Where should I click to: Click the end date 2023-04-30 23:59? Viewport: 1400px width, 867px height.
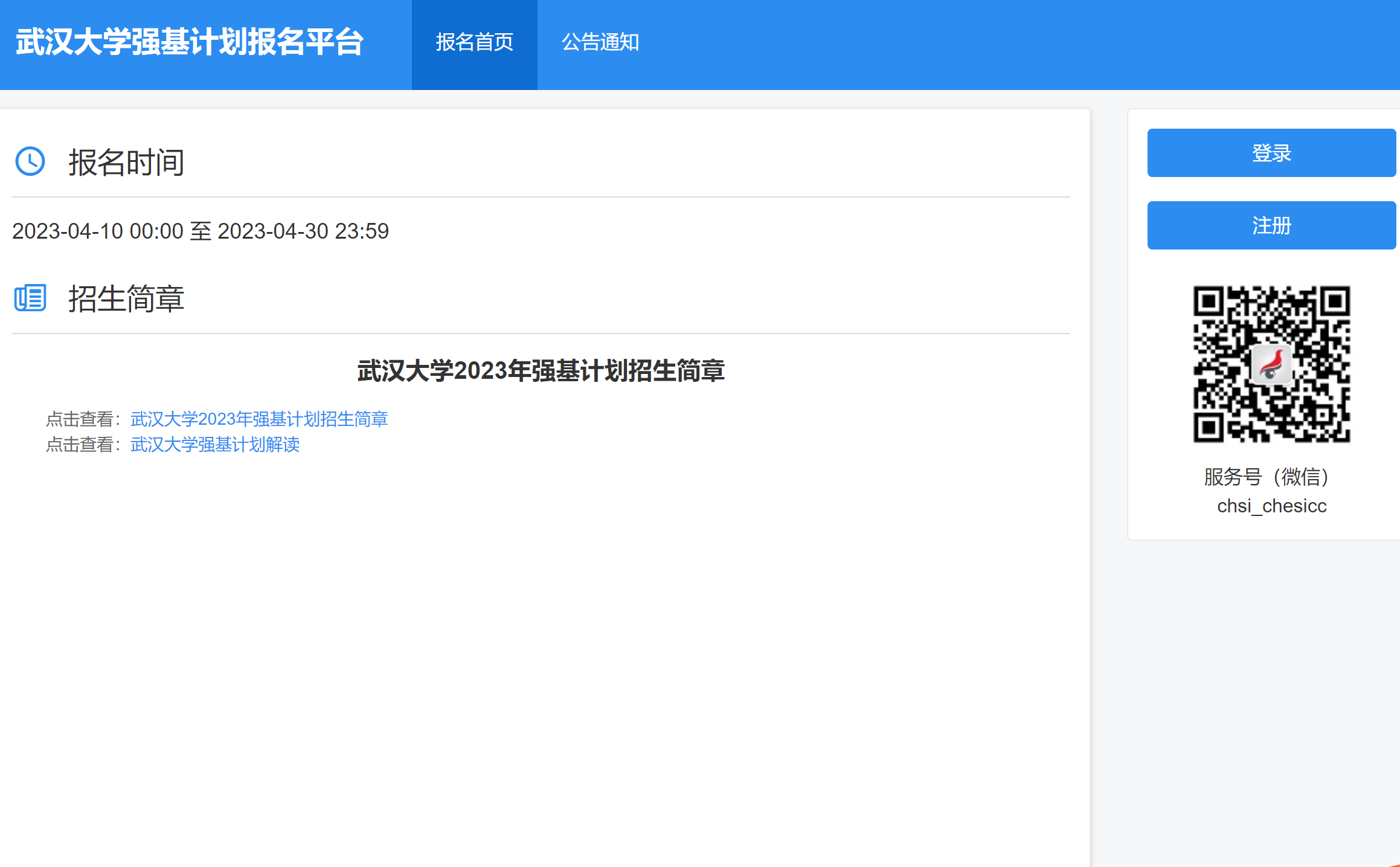[303, 231]
